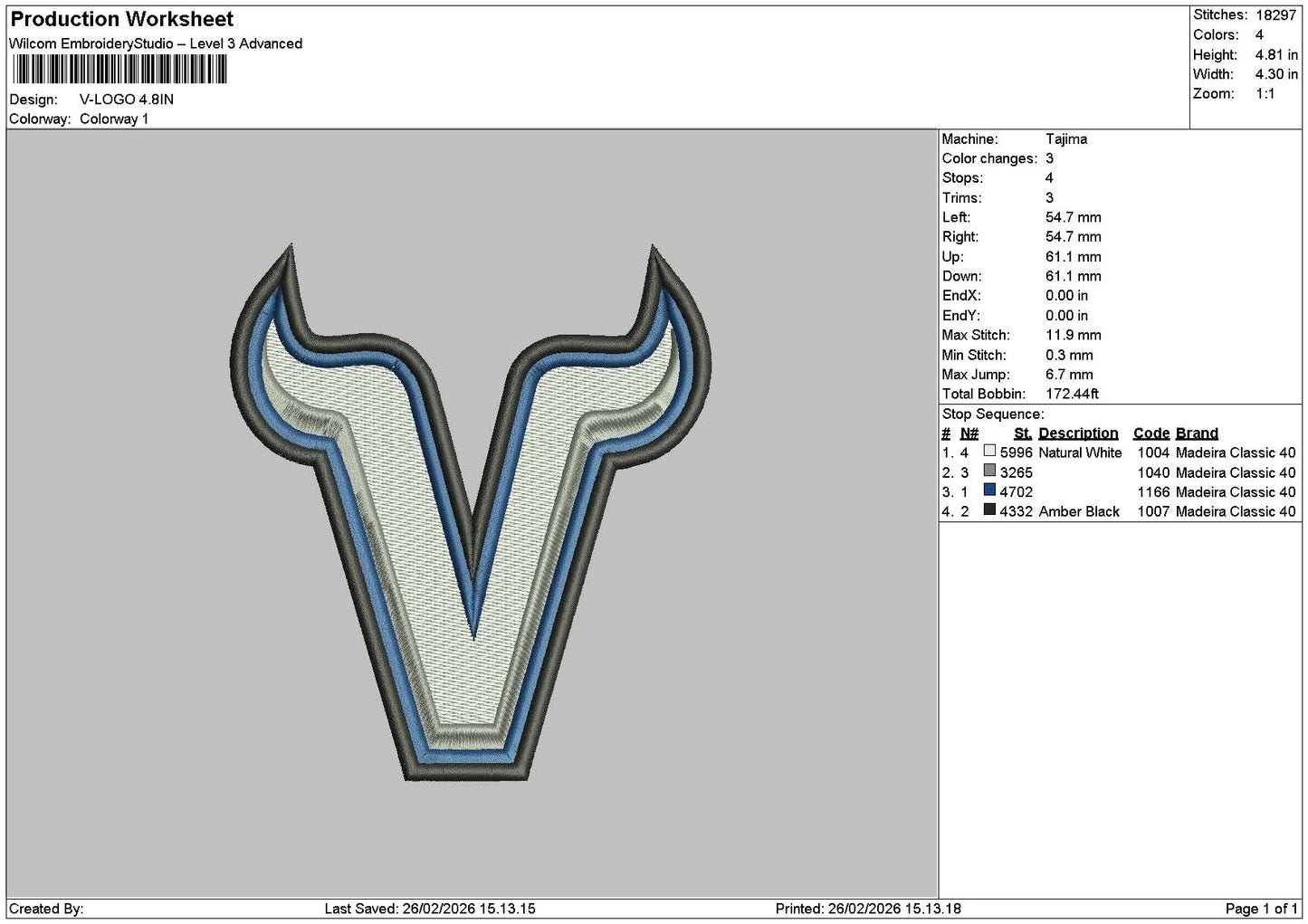Click the 'N#' column header
The height and width of the screenshot is (924, 1308).
(x=969, y=433)
